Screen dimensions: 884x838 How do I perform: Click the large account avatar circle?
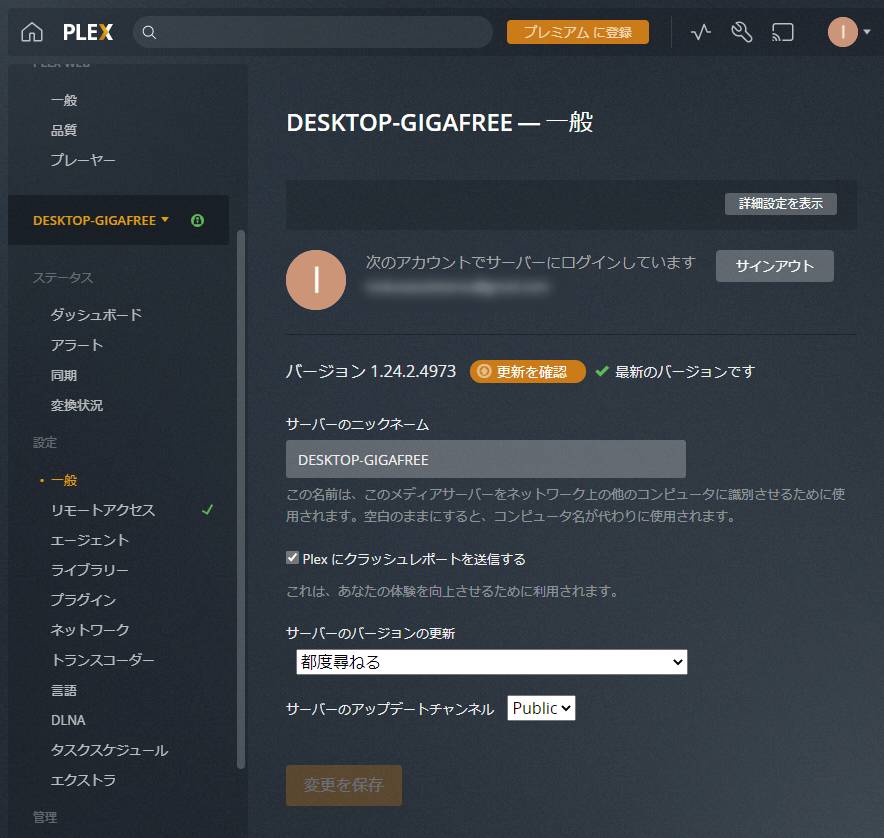(316, 280)
